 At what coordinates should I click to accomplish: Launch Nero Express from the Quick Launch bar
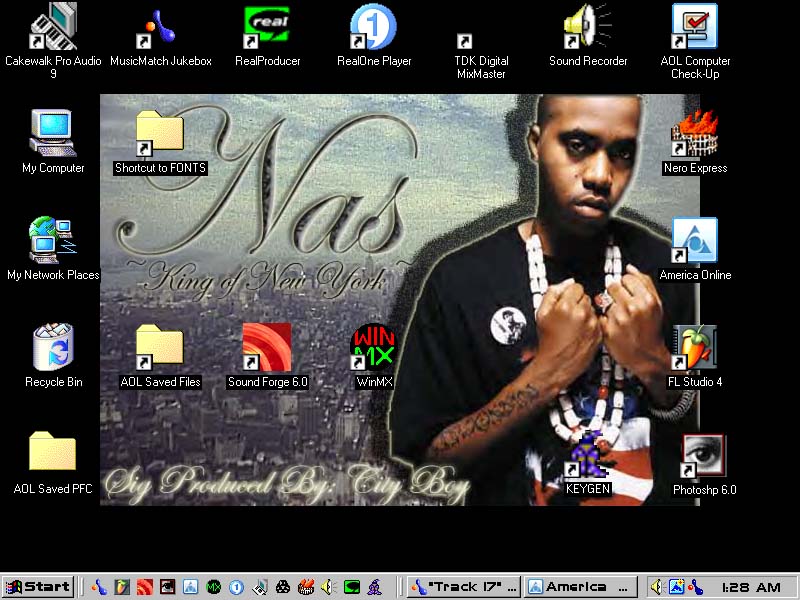point(306,587)
